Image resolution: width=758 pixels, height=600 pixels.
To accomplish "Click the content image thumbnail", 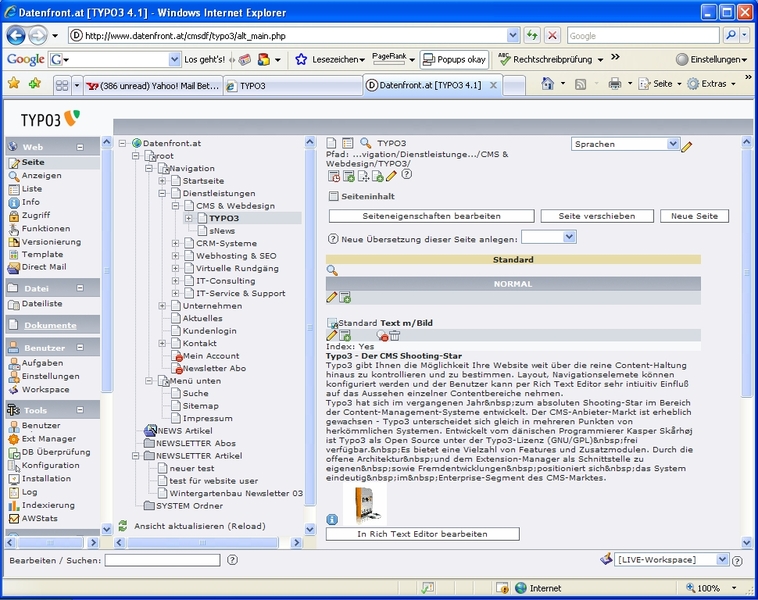I will pyautogui.click(x=364, y=505).
